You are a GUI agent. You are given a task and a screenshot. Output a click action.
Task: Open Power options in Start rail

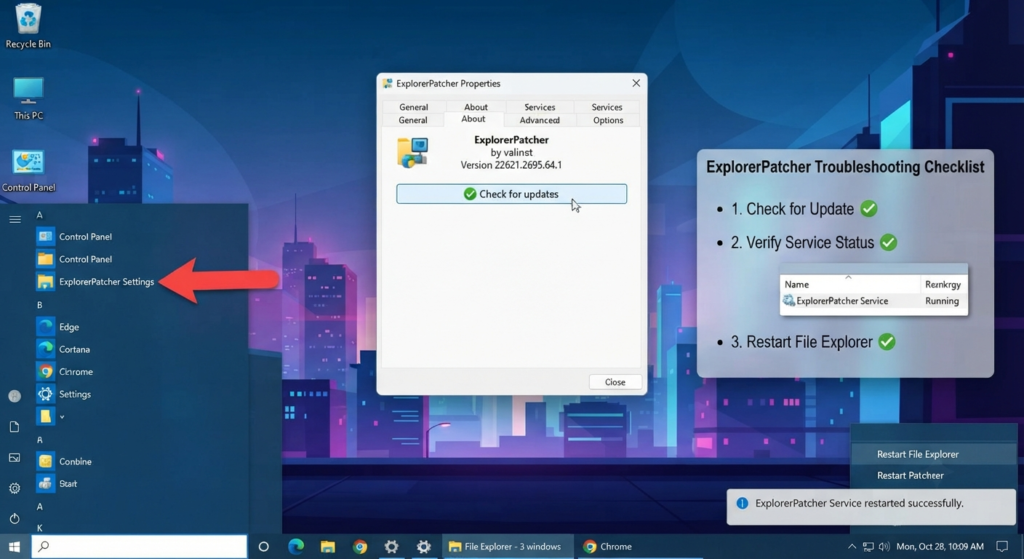click(14, 519)
